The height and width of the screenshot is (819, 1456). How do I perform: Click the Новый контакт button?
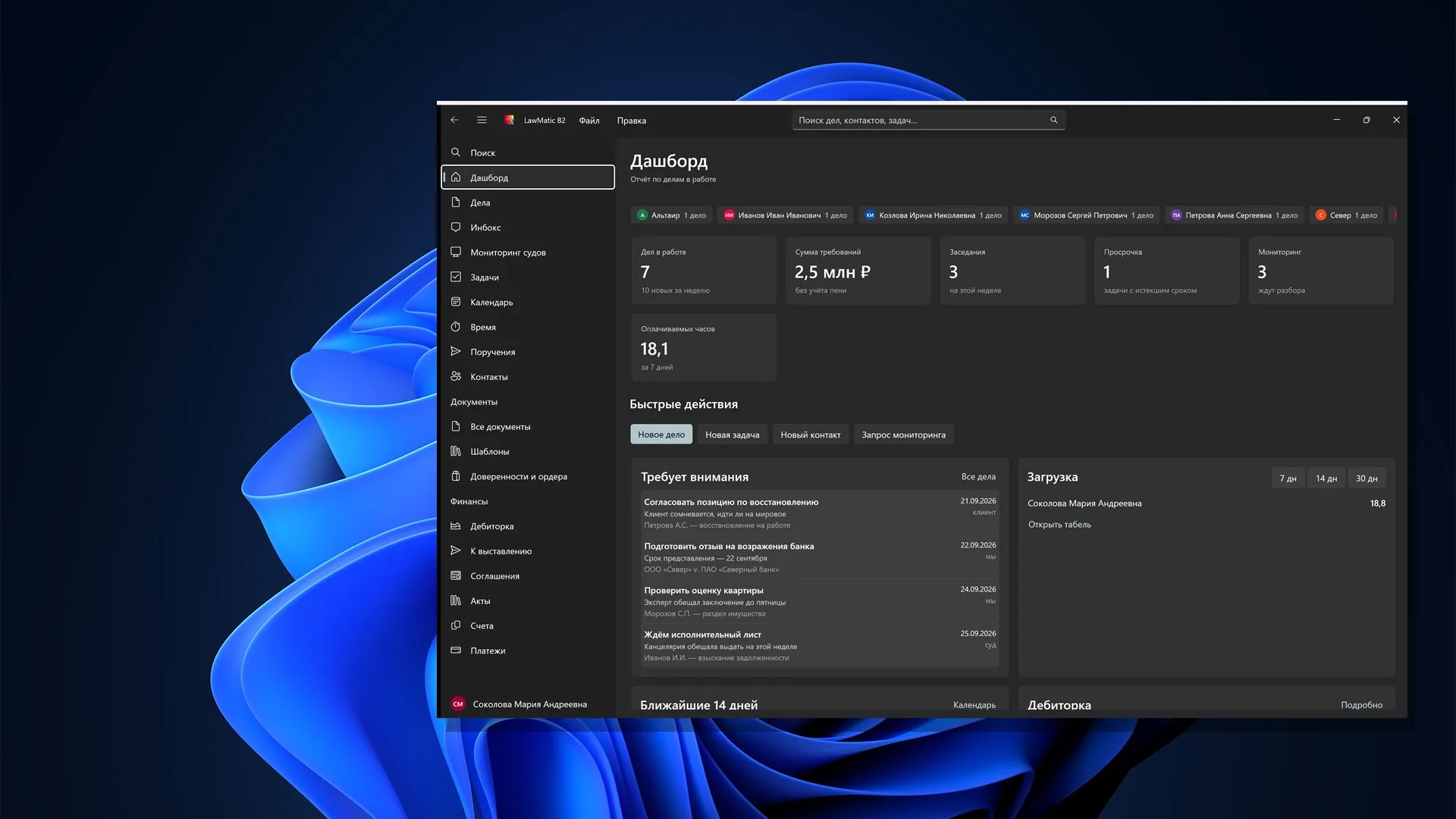click(811, 435)
